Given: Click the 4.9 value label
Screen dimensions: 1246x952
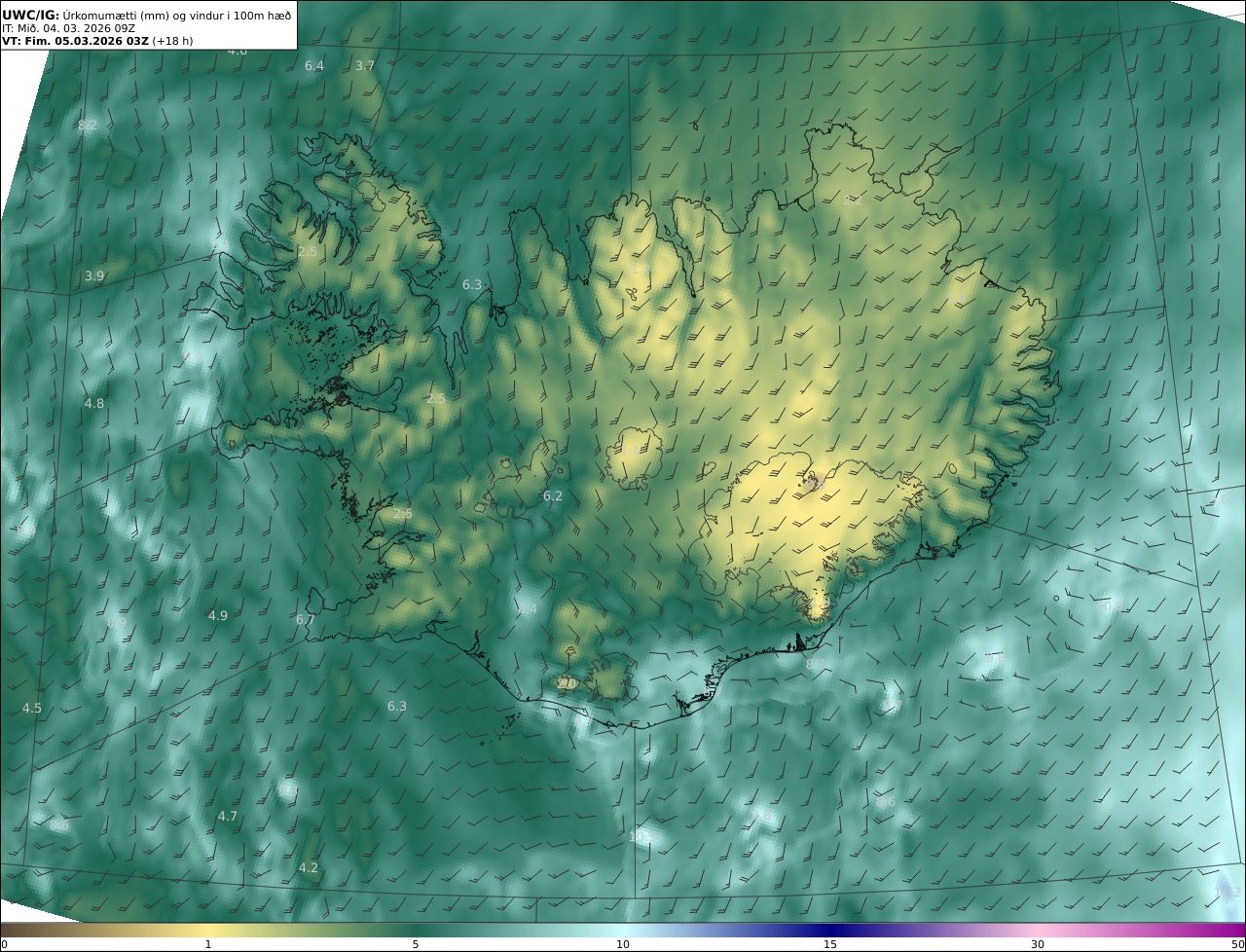Looking at the screenshot, I should click(218, 615).
